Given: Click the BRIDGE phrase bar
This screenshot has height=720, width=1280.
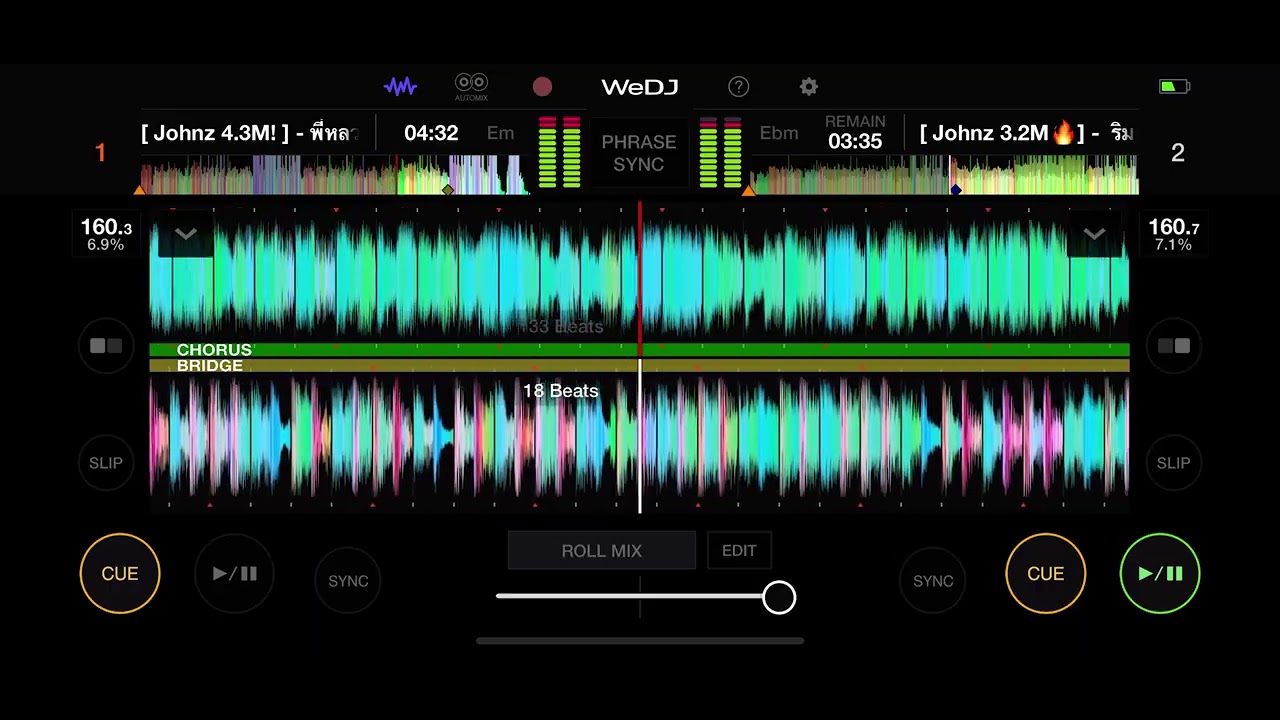Looking at the screenshot, I should click(639, 366).
